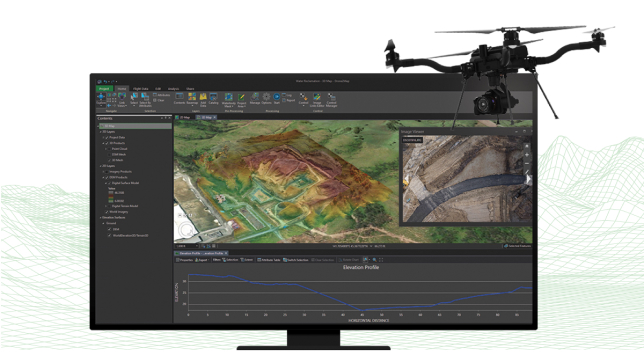Collapse the Ground surface group
The width and height of the screenshot is (644, 363).
point(103,223)
